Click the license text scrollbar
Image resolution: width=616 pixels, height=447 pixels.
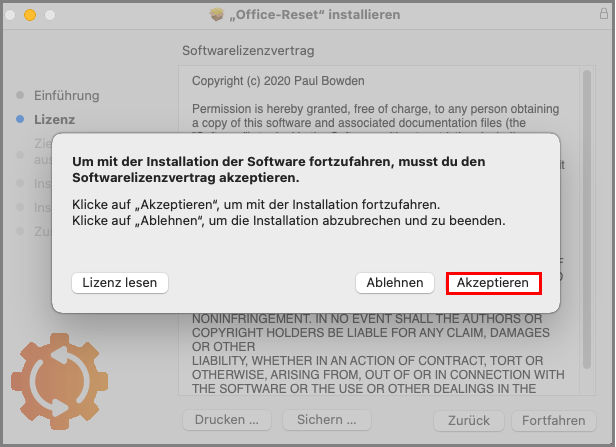coord(587,219)
